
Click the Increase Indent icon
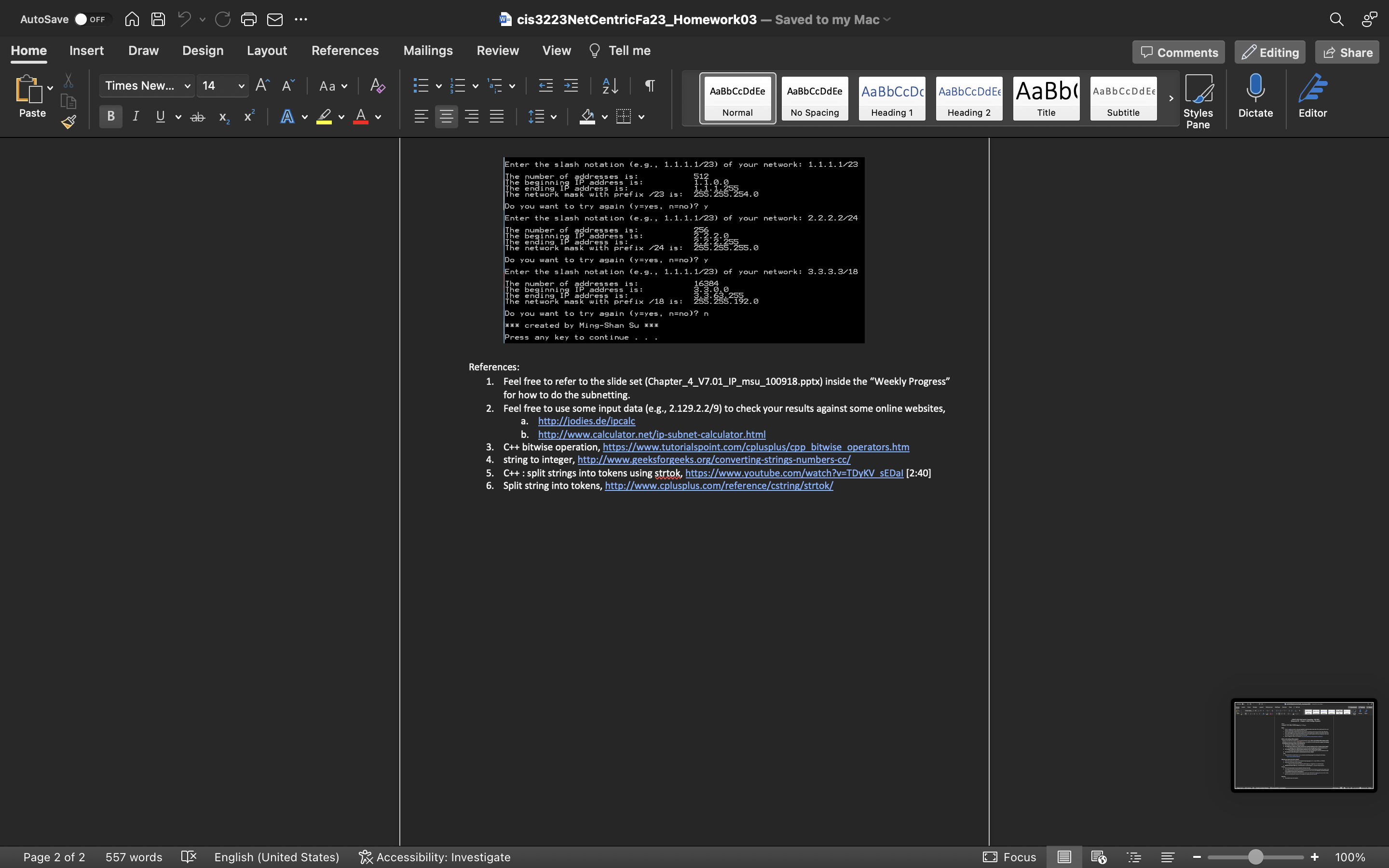[571, 85]
